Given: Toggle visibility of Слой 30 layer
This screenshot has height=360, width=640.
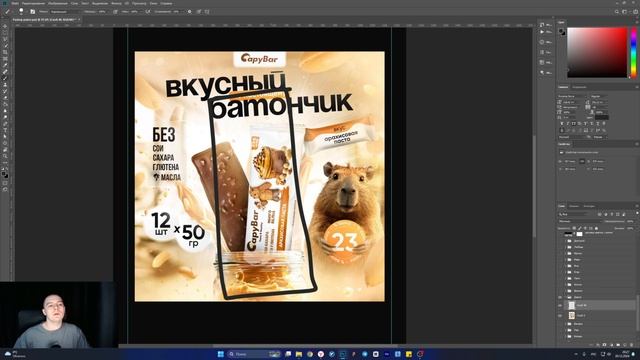Looking at the screenshot, I should (x=560, y=305).
